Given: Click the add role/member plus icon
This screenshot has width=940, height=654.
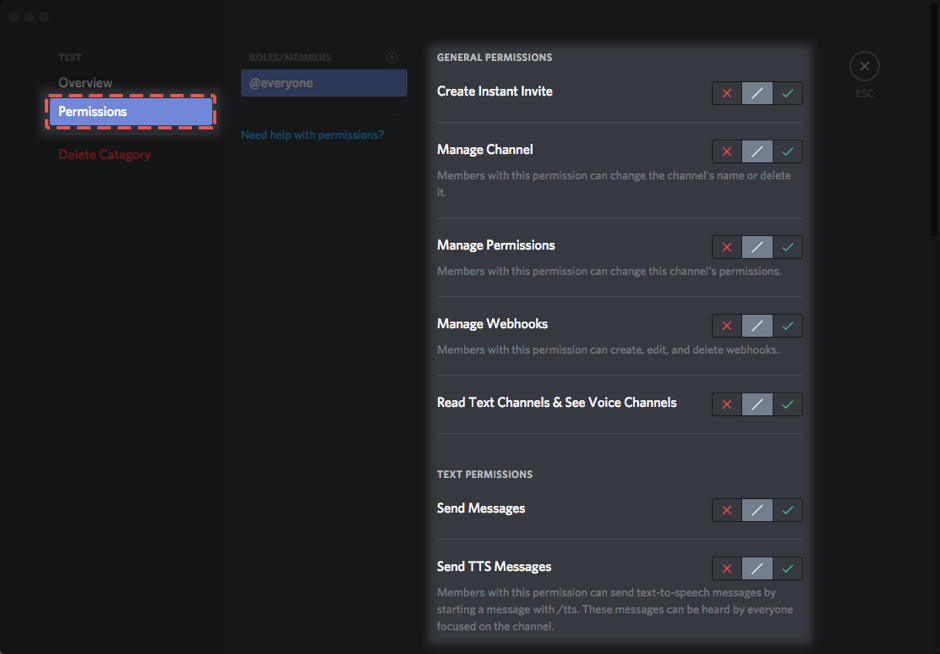Looking at the screenshot, I should pyautogui.click(x=392, y=58).
